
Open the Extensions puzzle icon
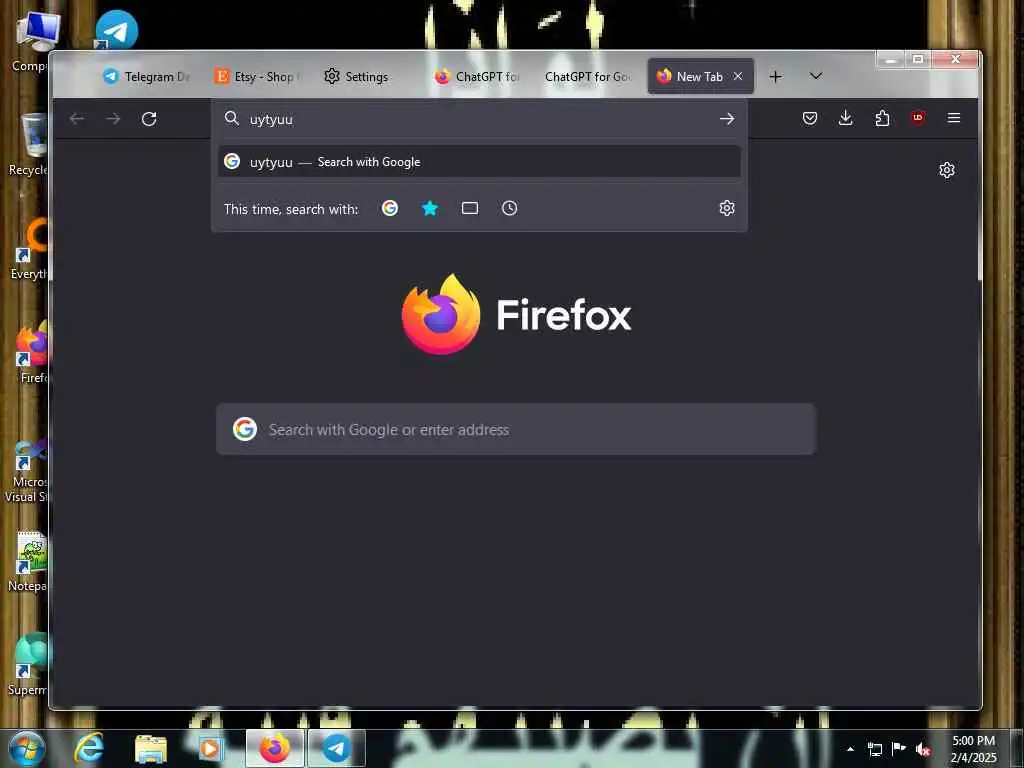882,118
